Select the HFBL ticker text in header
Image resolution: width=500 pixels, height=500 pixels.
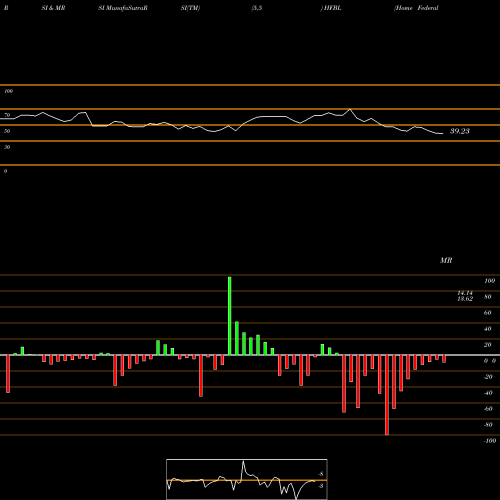332,8
